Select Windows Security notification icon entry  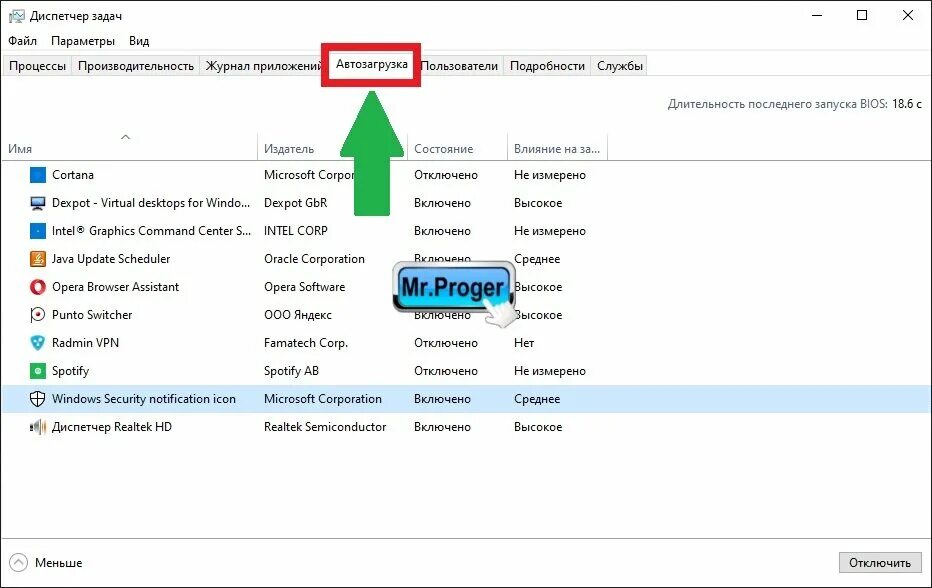click(144, 399)
